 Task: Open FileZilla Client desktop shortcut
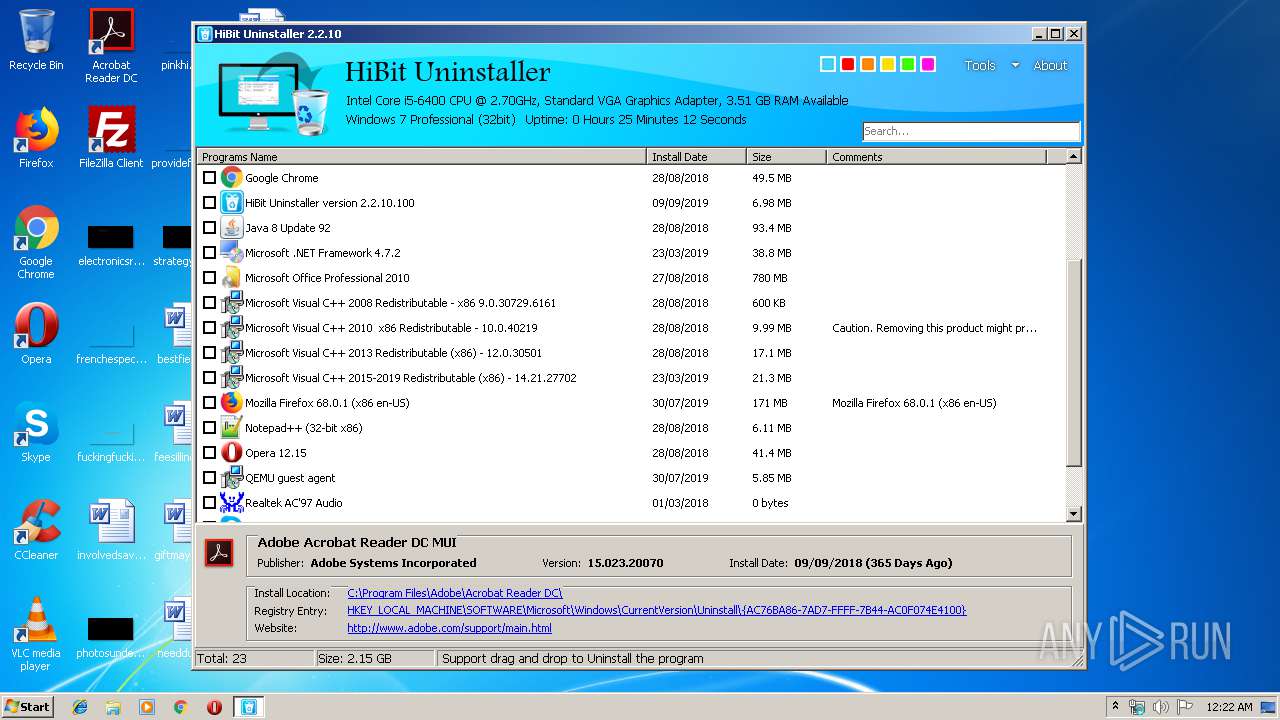[x=111, y=138]
